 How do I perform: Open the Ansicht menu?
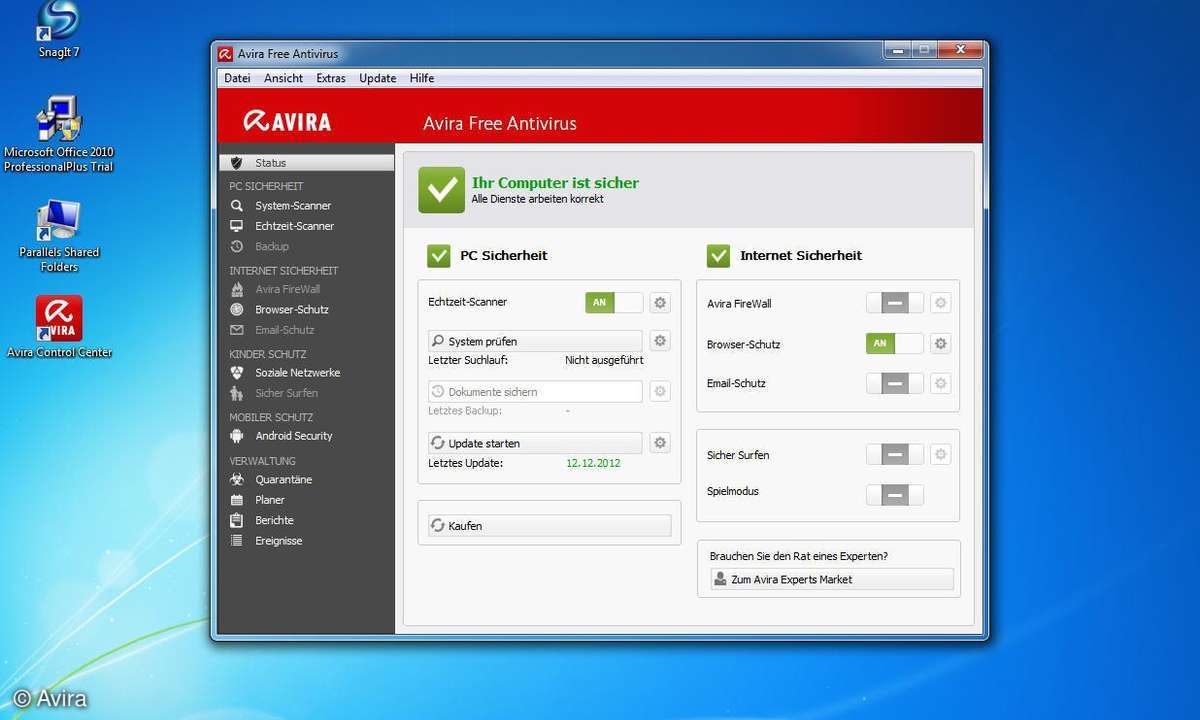coord(284,78)
